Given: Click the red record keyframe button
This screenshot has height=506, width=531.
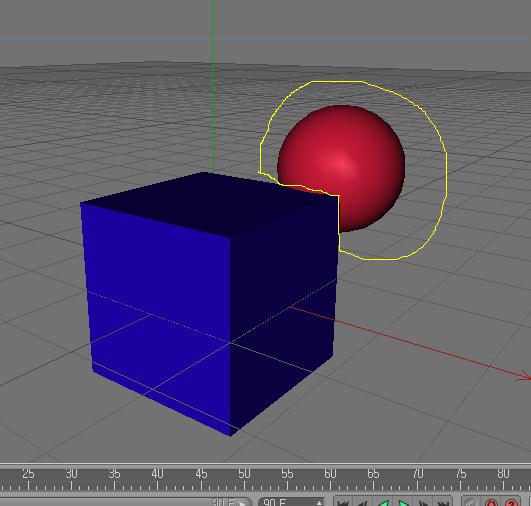Looking at the screenshot, I should pos(491,503).
